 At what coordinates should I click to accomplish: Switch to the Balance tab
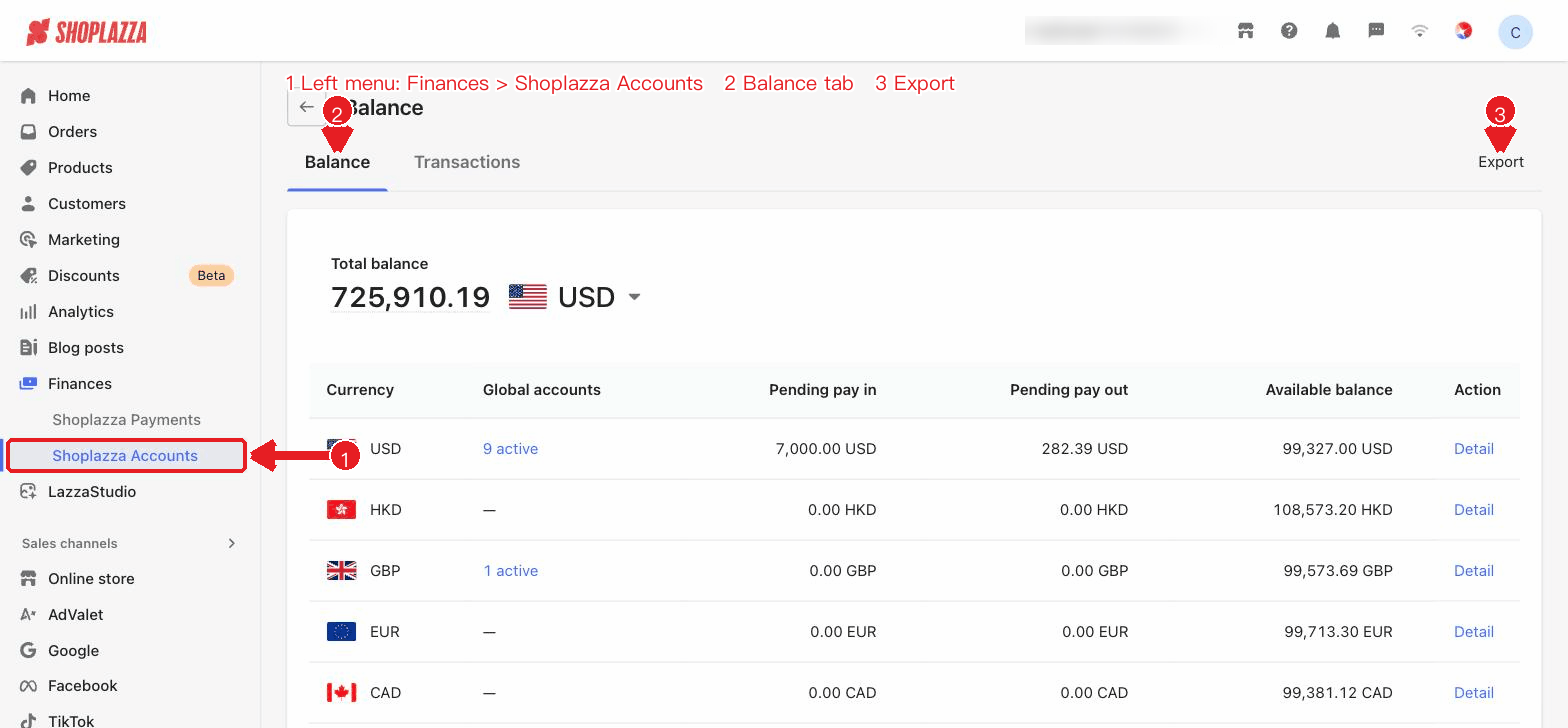click(337, 162)
